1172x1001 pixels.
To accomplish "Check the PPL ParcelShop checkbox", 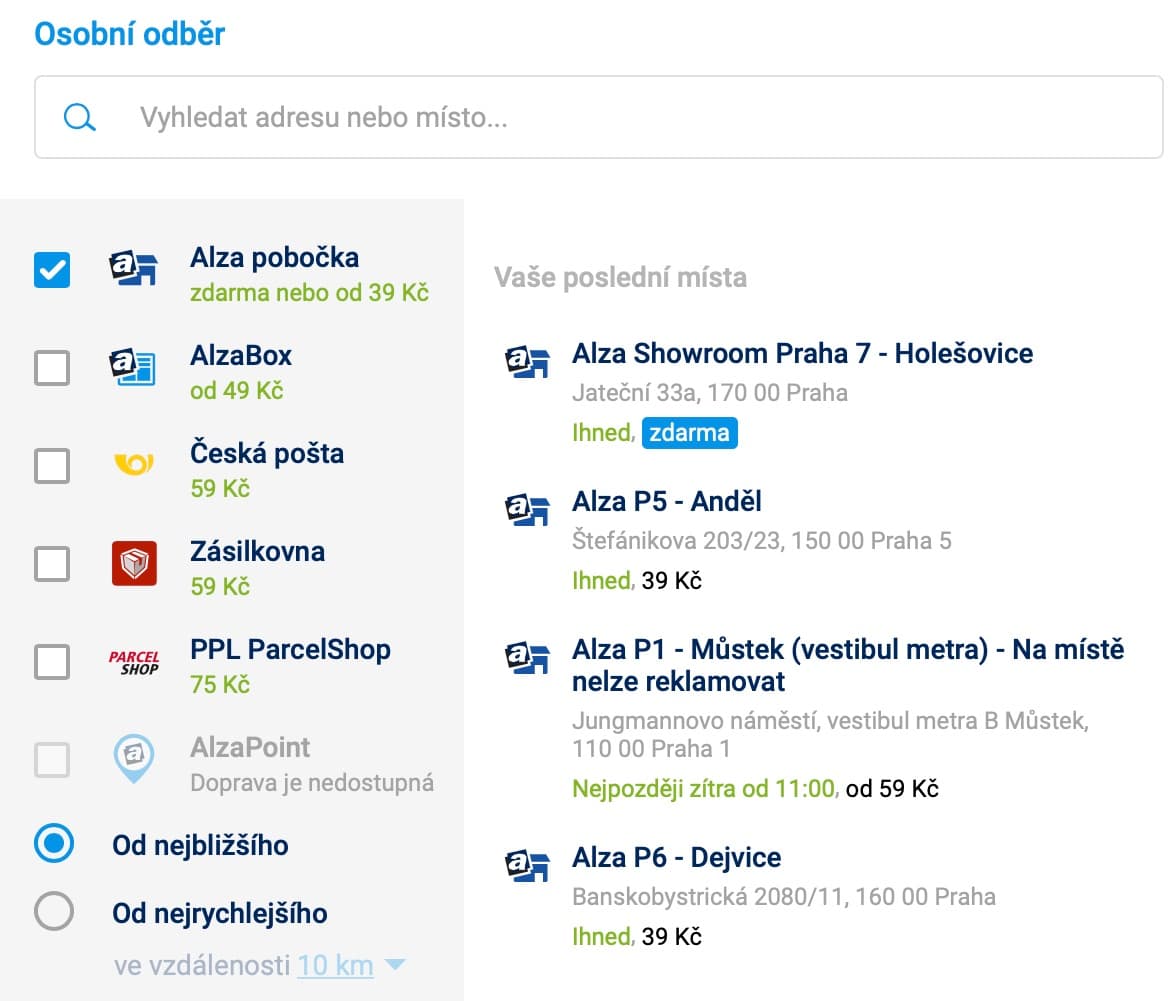I will point(52,662).
